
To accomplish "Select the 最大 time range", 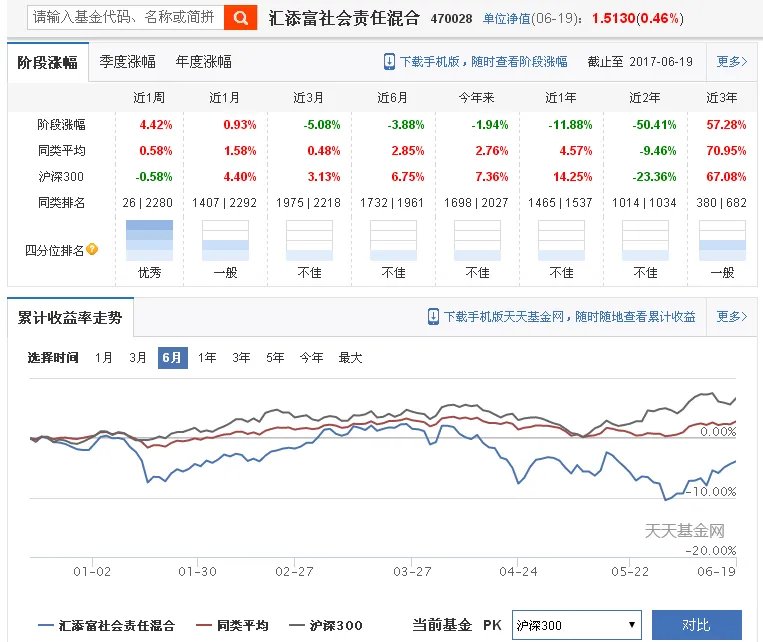I will (350, 358).
